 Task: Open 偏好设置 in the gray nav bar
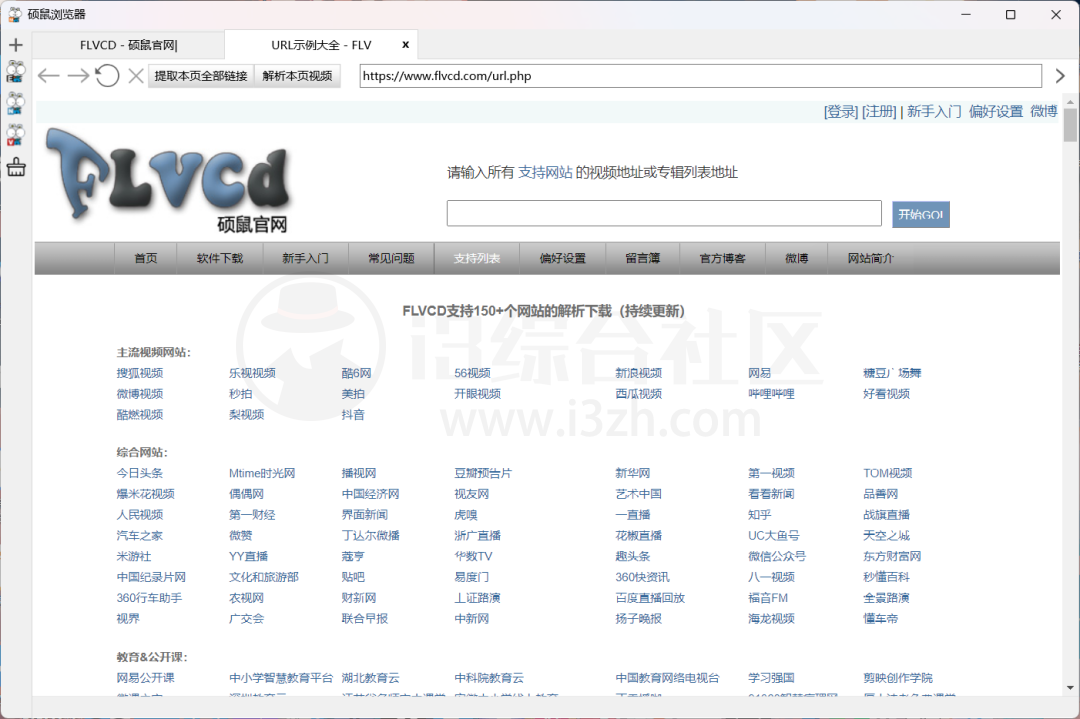coord(563,258)
